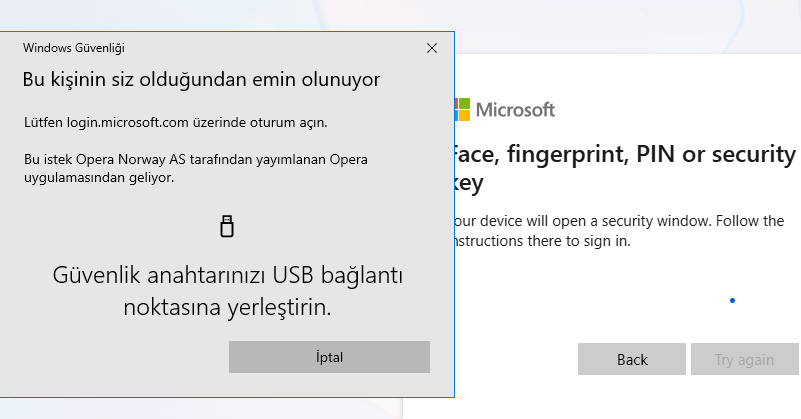
Task: Click the İptal button
Action: (x=329, y=357)
